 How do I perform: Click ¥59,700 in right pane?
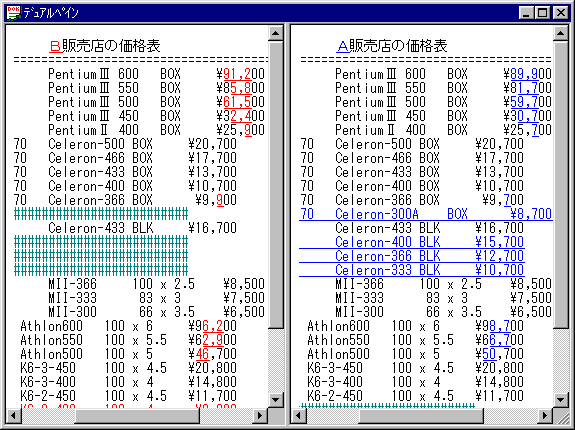(528, 102)
